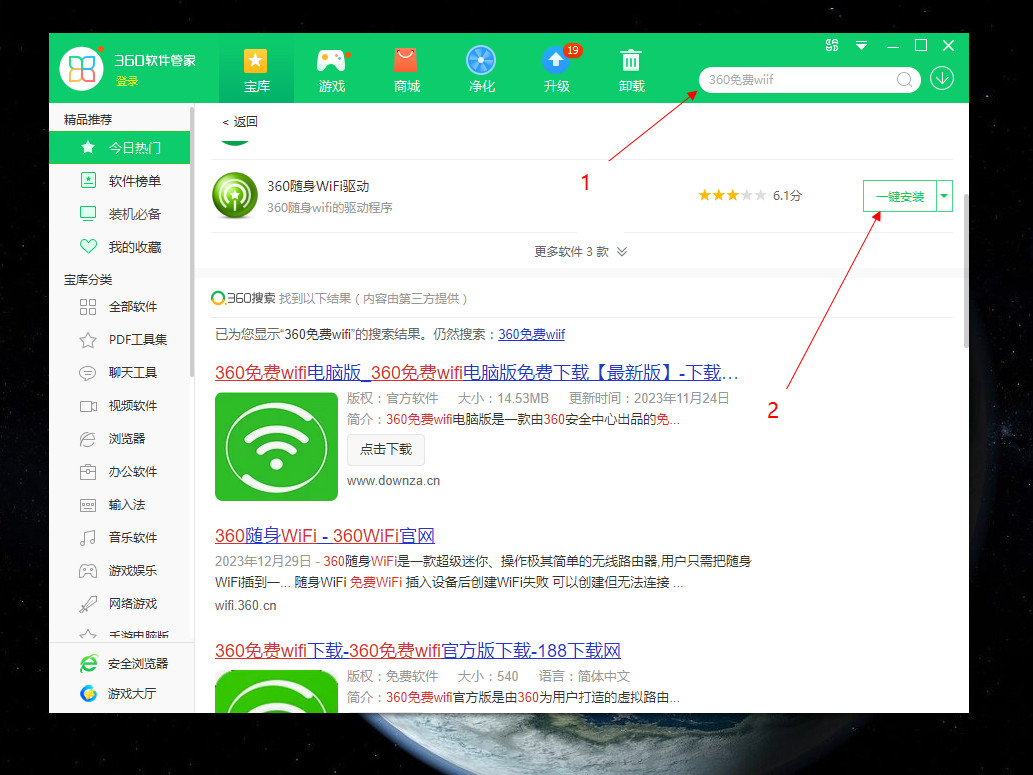
Task: Open the 升级 tab with 19 badge
Action: pos(557,70)
